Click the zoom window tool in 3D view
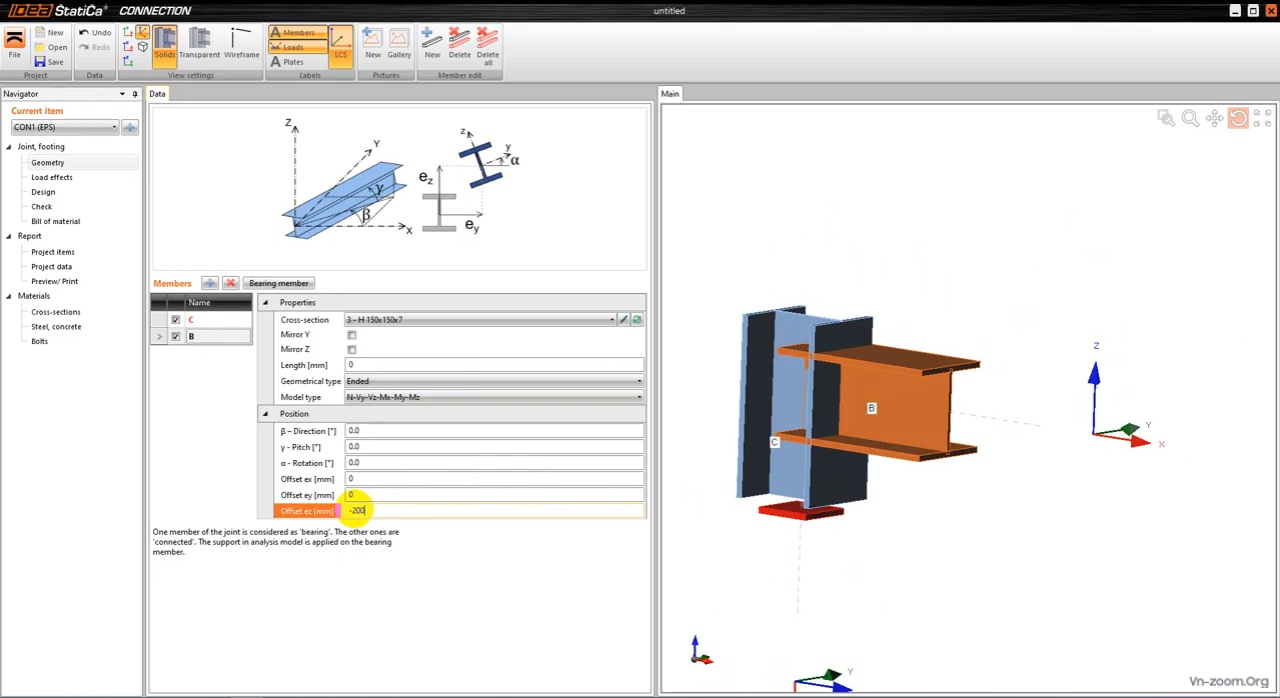This screenshot has width=1280, height=698. 1166,119
